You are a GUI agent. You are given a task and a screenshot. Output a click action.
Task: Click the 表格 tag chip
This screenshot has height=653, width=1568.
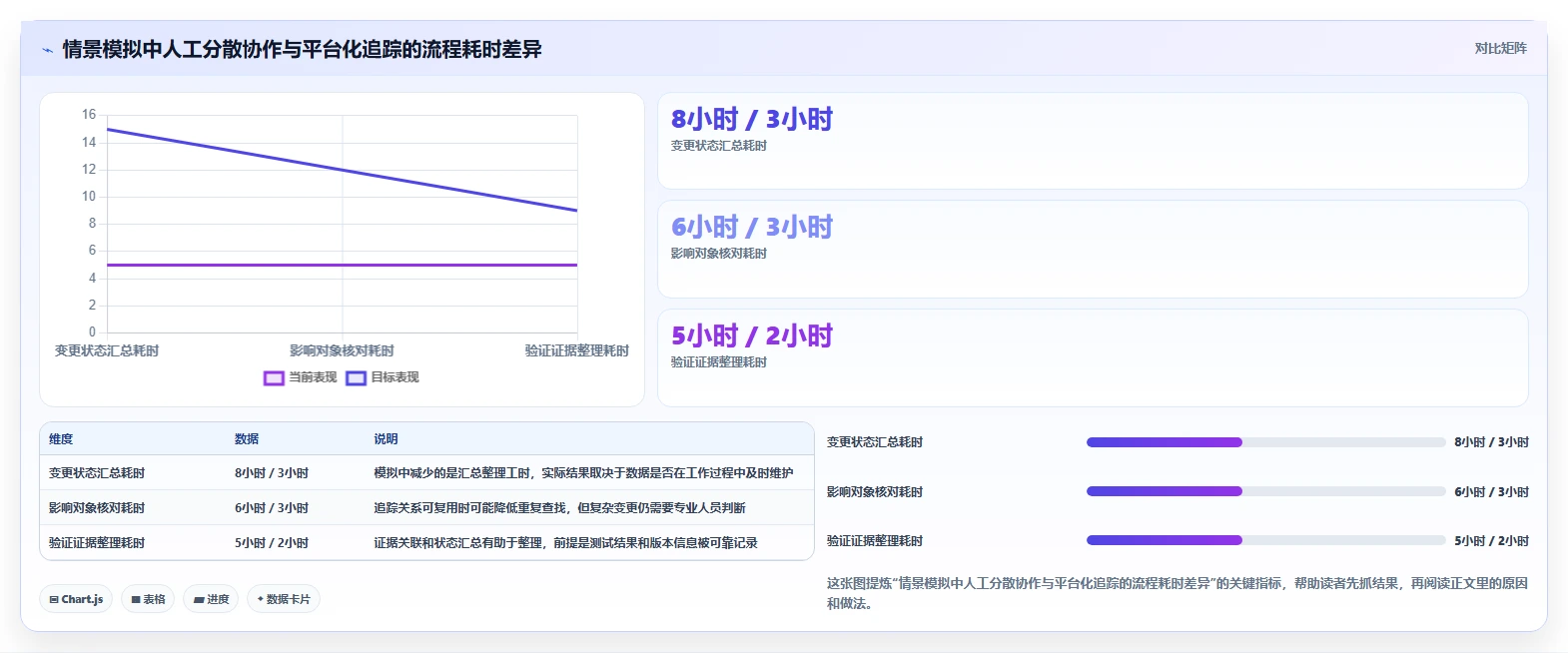(x=148, y=599)
